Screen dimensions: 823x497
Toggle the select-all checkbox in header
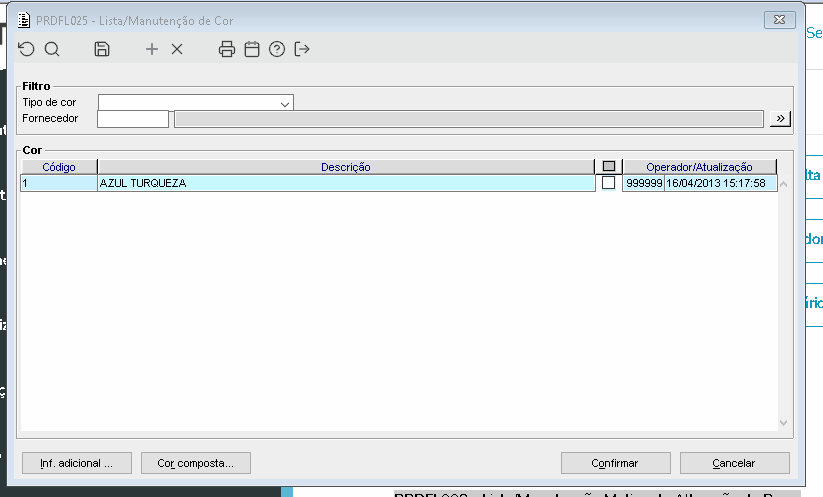point(608,166)
